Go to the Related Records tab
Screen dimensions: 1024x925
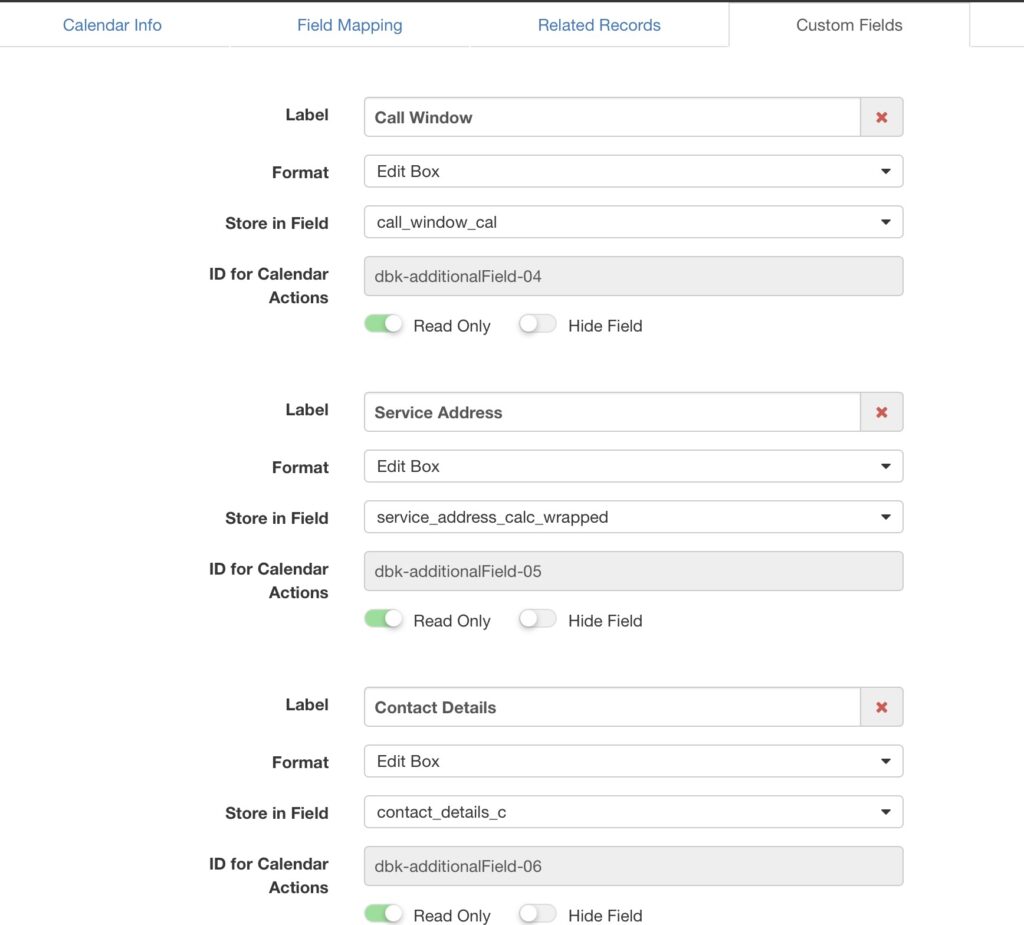click(599, 25)
